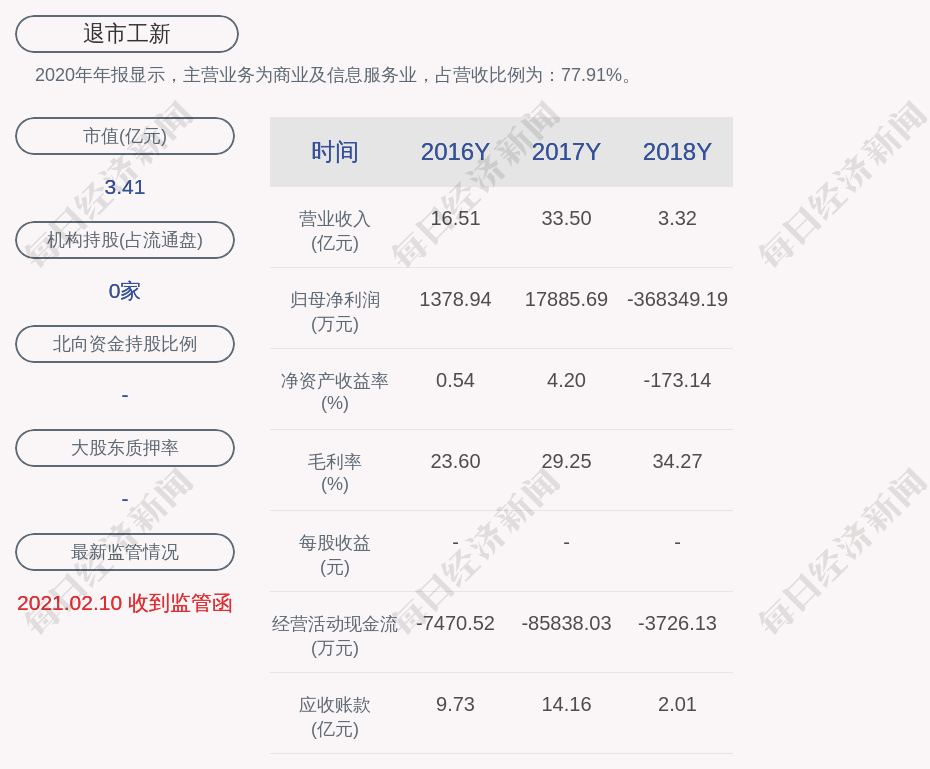
Task: Select receivables value 9.73
Action: coord(455,704)
